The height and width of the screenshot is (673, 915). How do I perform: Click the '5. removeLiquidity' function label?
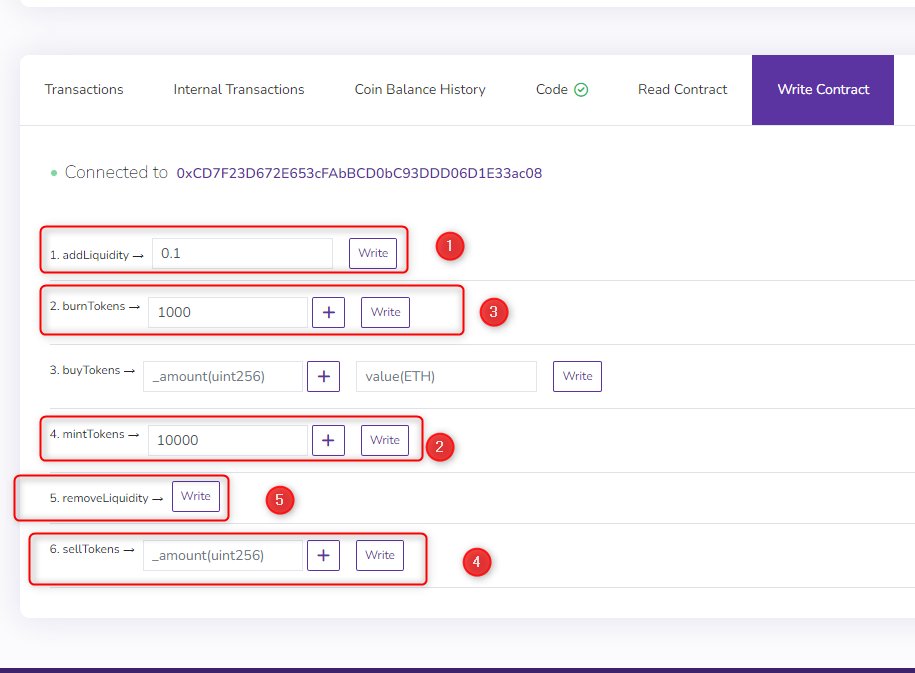pos(99,498)
